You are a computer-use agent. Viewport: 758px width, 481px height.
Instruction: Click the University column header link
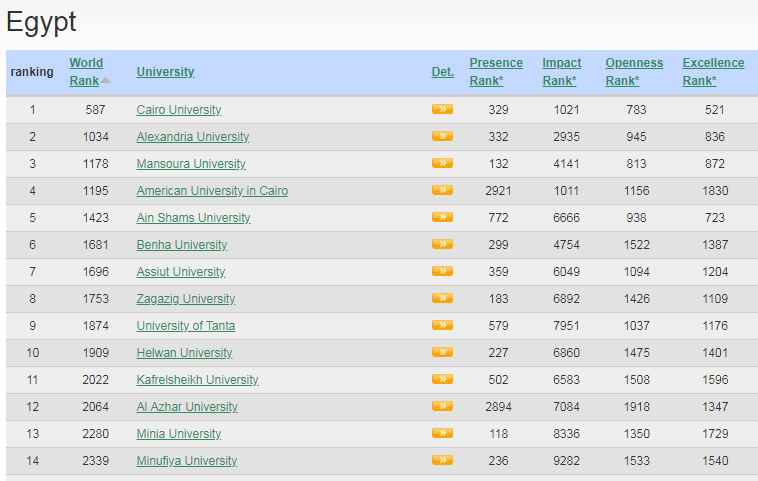point(165,72)
